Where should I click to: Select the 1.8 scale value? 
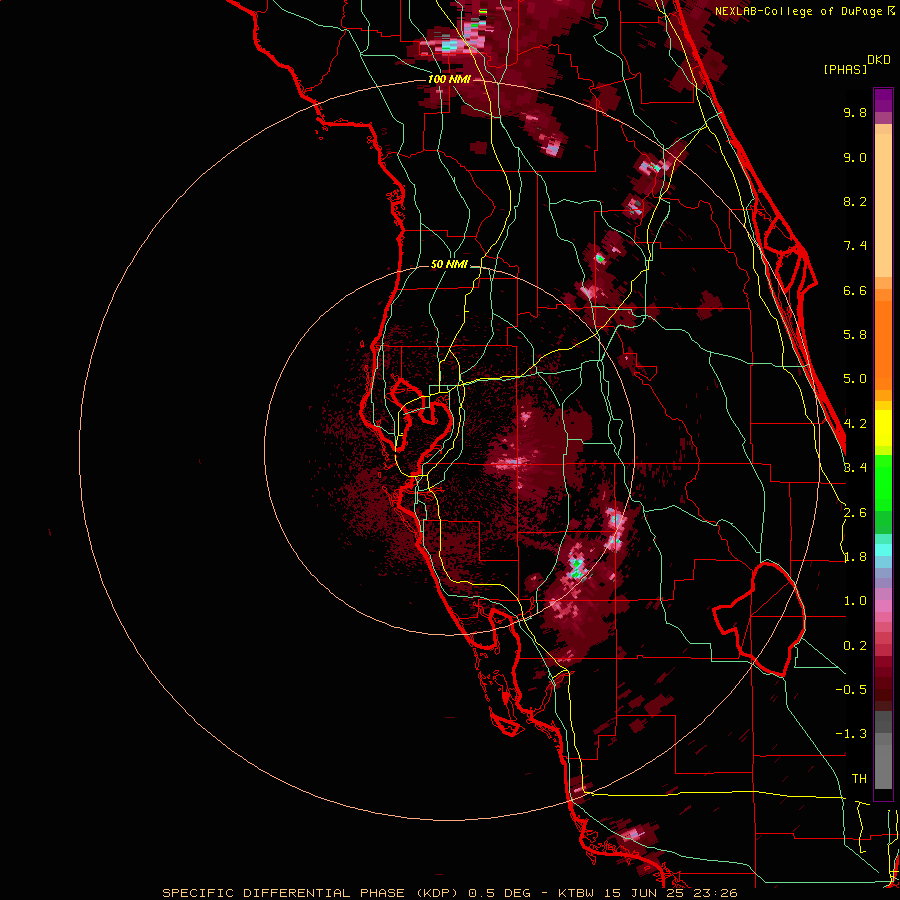click(855, 557)
